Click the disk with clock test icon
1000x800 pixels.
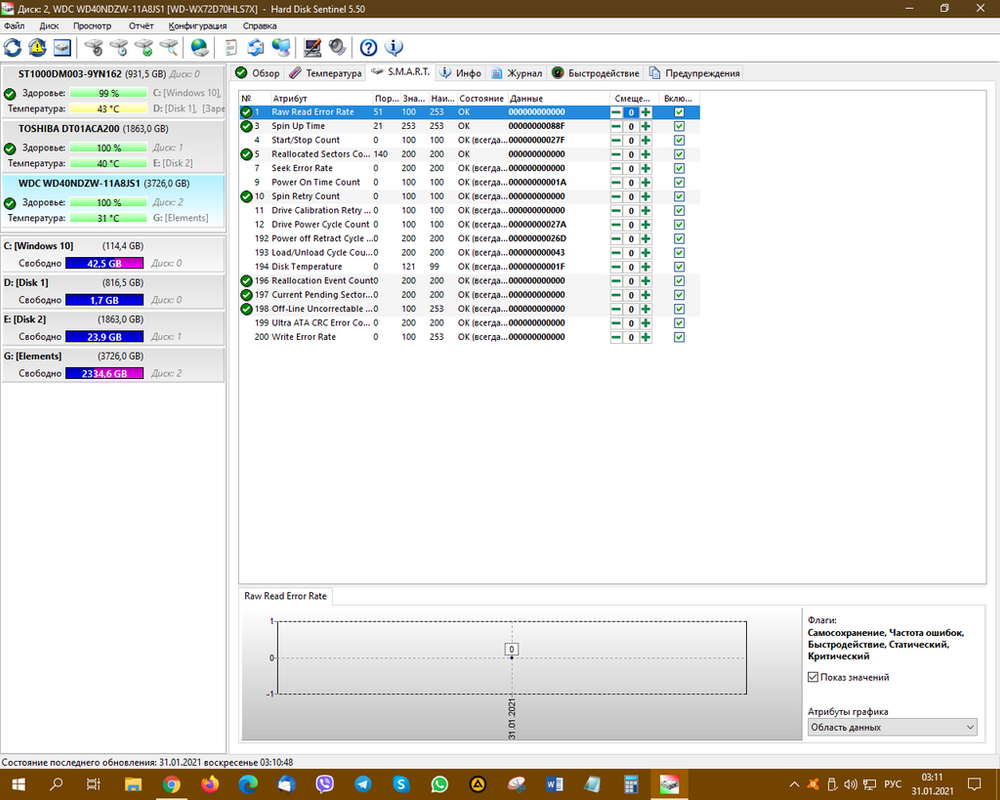[119, 47]
